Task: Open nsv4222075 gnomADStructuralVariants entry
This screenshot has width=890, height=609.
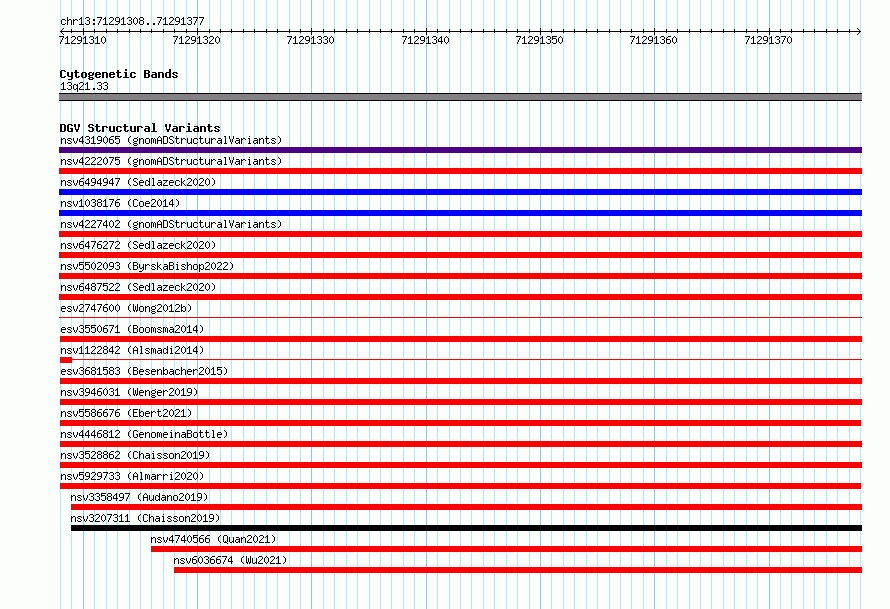Action: click(x=171, y=161)
